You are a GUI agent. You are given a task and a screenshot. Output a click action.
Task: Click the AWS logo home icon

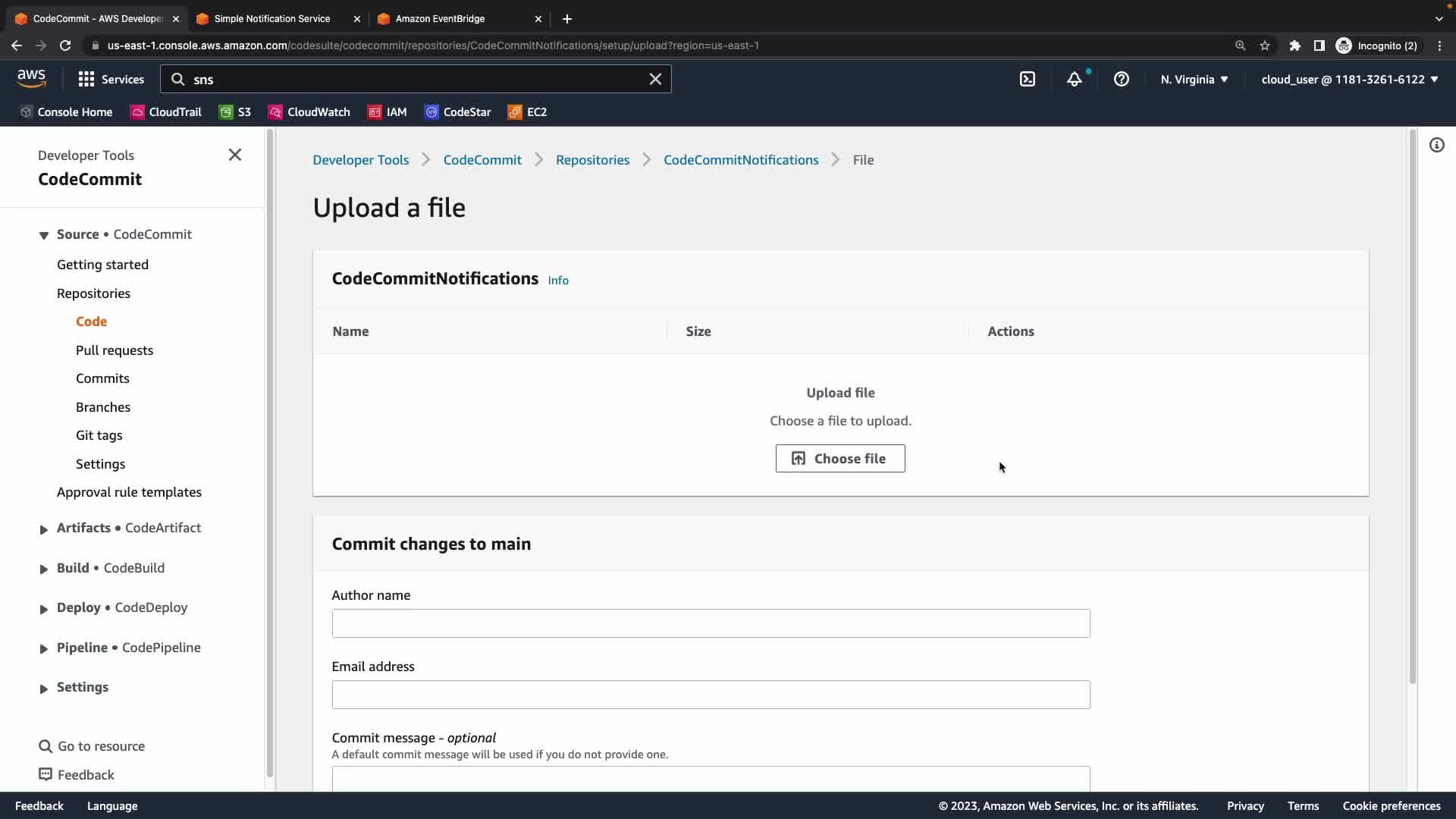(31, 78)
